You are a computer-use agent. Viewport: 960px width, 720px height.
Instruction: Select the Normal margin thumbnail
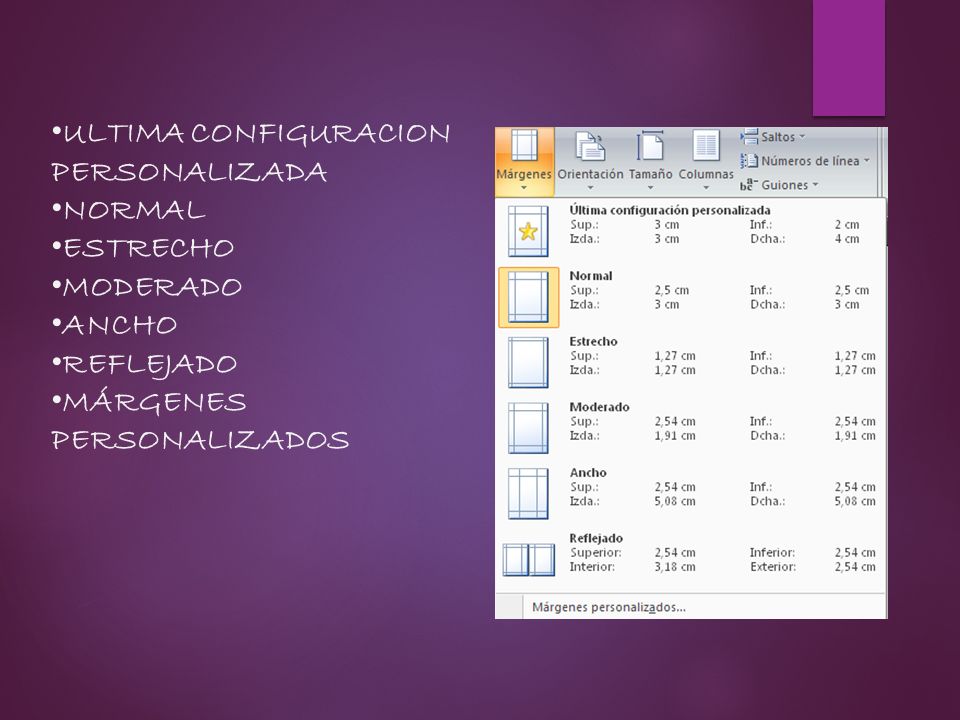click(x=528, y=297)
